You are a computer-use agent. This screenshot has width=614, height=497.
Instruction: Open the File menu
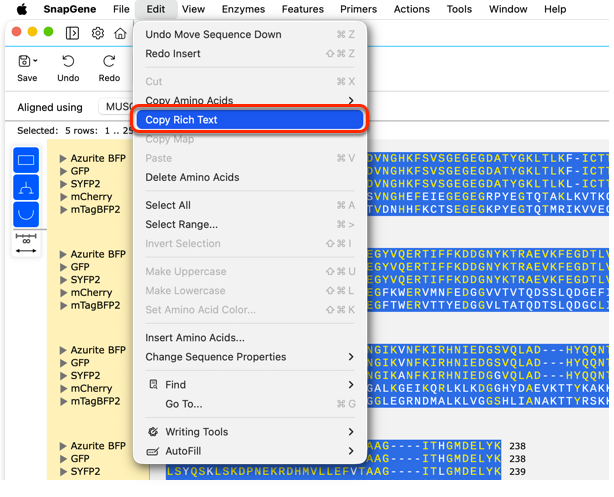tap(121, 9)
